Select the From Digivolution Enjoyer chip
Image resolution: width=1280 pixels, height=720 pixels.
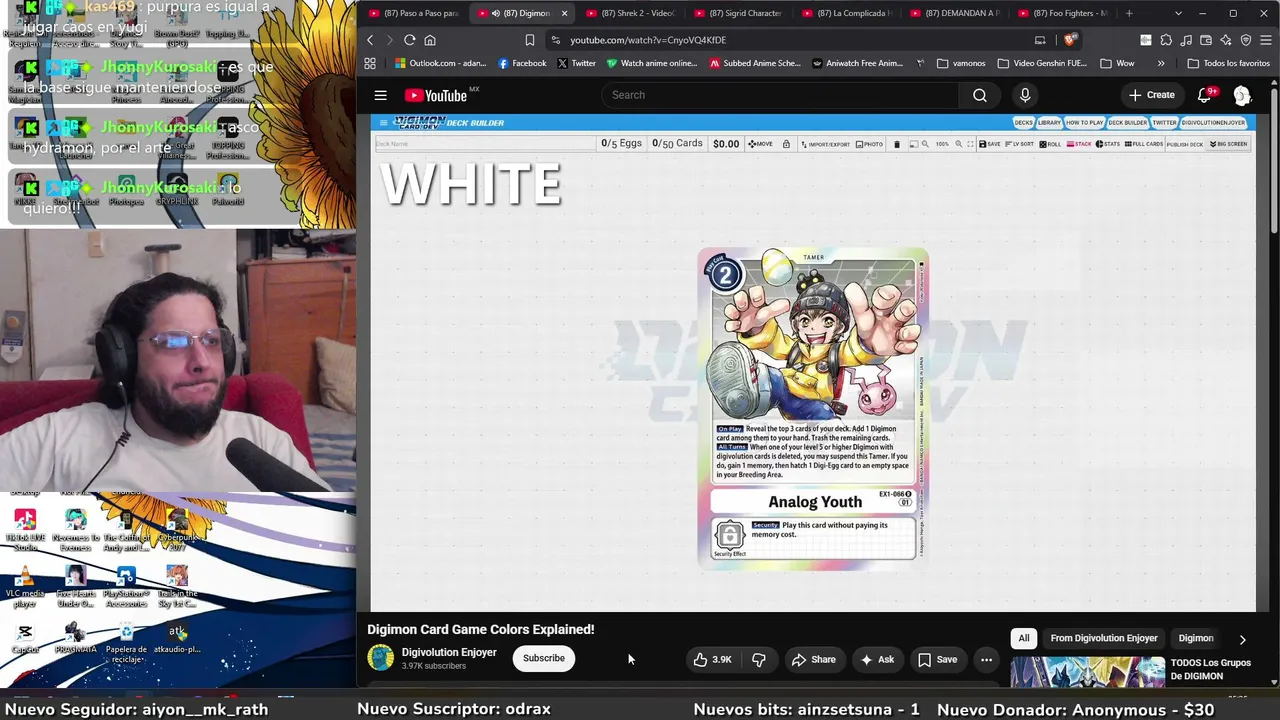pyautogui.click(x=1104, y=638)
